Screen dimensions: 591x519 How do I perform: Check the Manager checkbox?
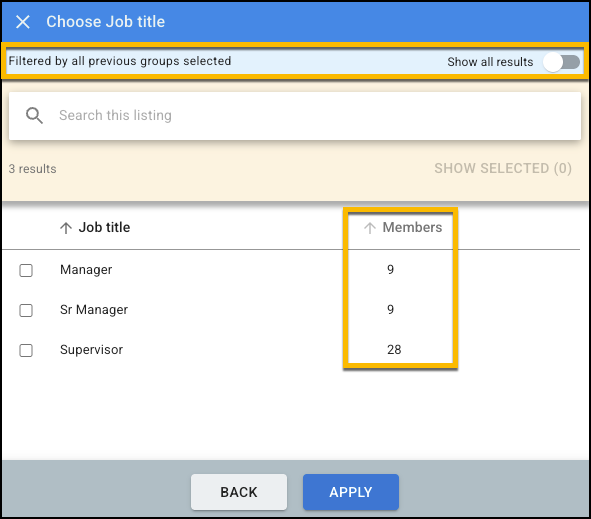pyautogui.click(x=26, y=270)
